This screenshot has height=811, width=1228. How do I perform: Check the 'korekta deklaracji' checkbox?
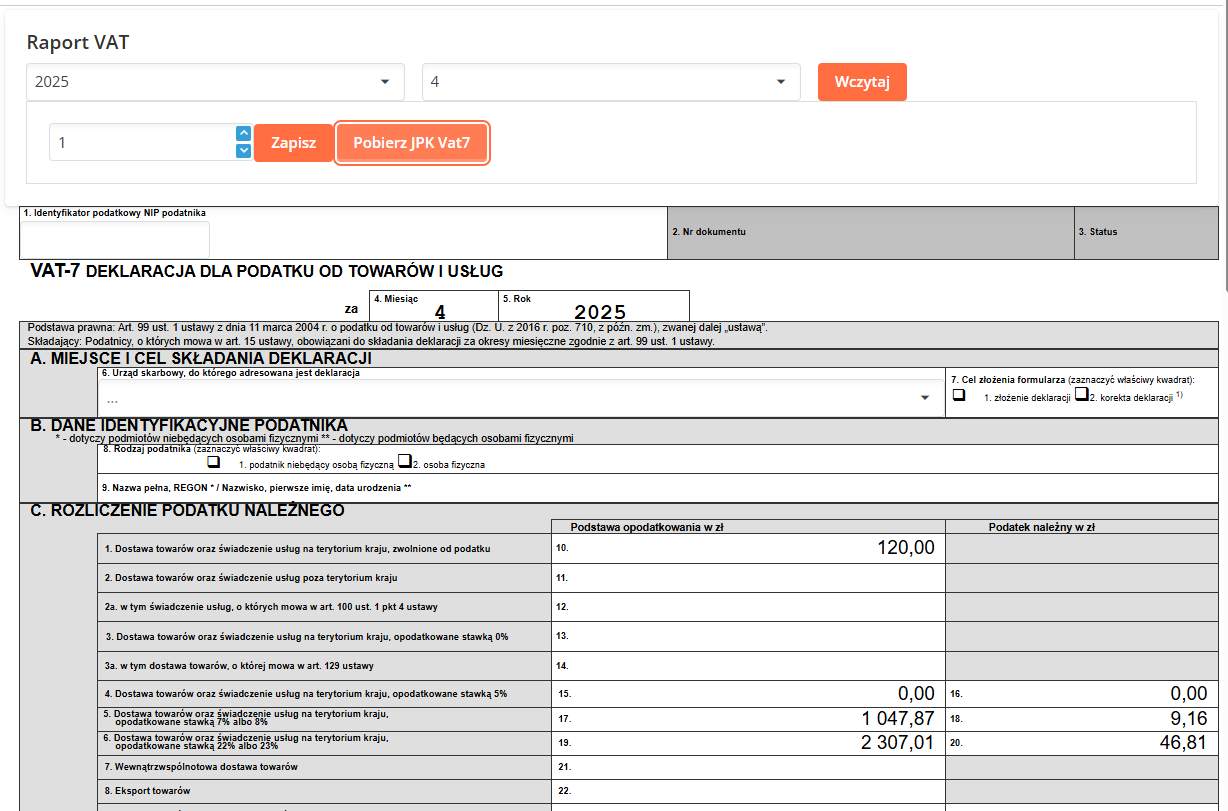1081,395
